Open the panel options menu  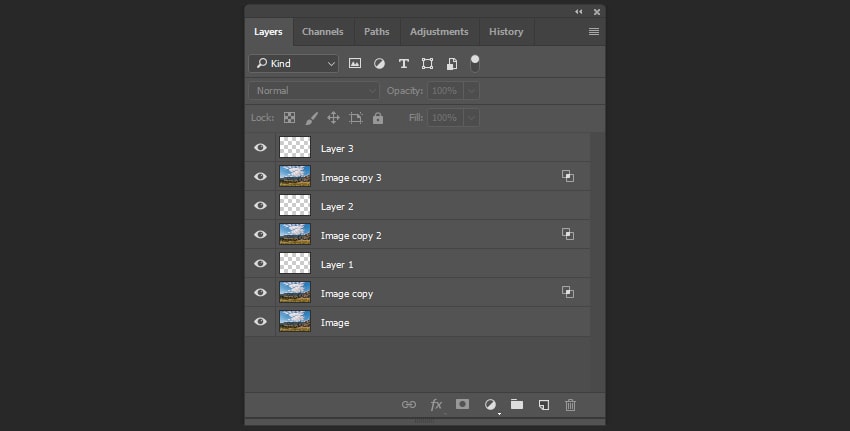coord(594,32)
